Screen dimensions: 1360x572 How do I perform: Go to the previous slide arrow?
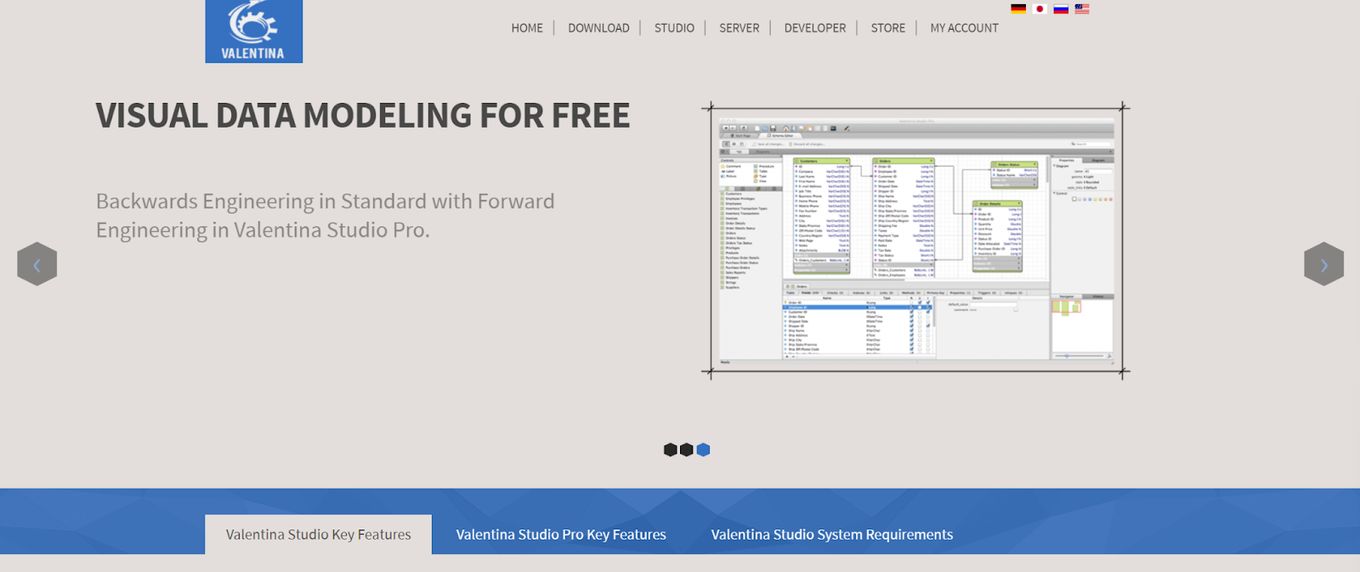(x=37, y=264)
